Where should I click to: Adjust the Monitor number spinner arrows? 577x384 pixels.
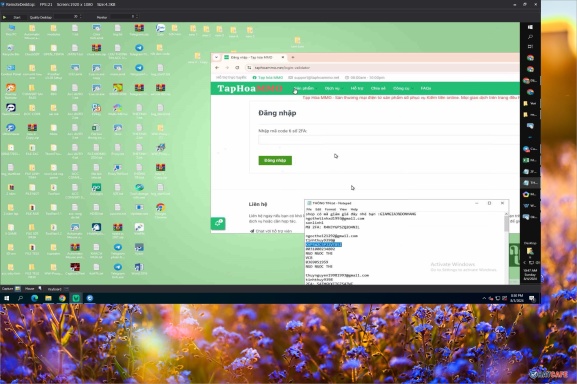coord(137,17)
